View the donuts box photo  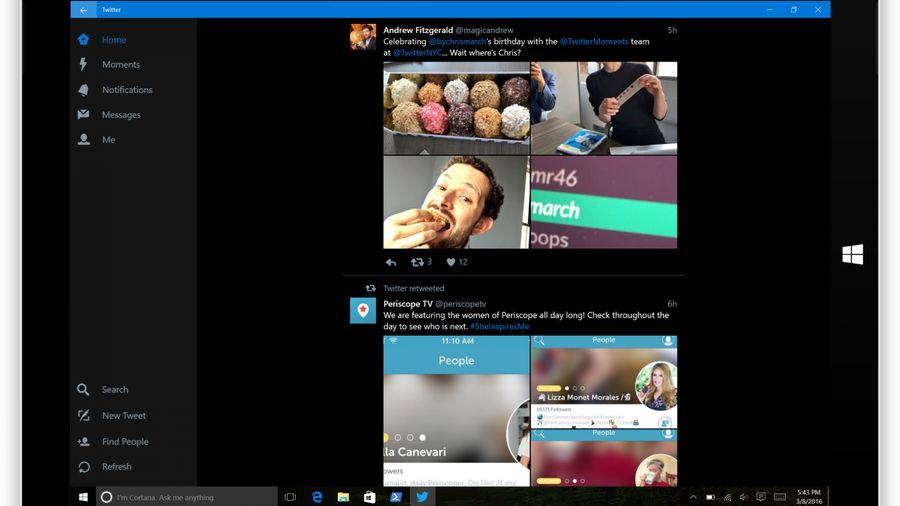point(456,108)
